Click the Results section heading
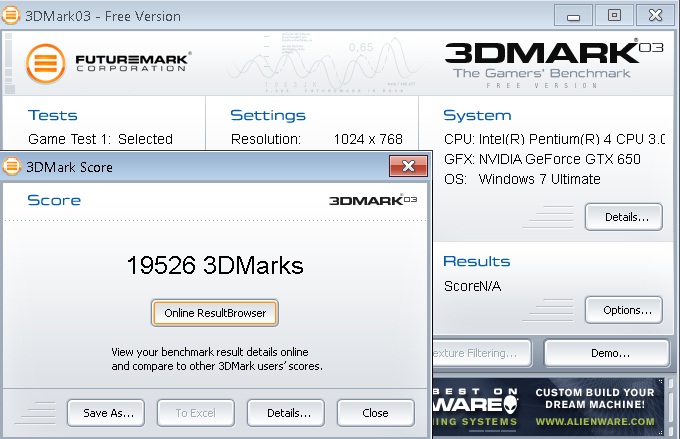The height and width of the screenshot is (439, 680). tap(477, 261)
